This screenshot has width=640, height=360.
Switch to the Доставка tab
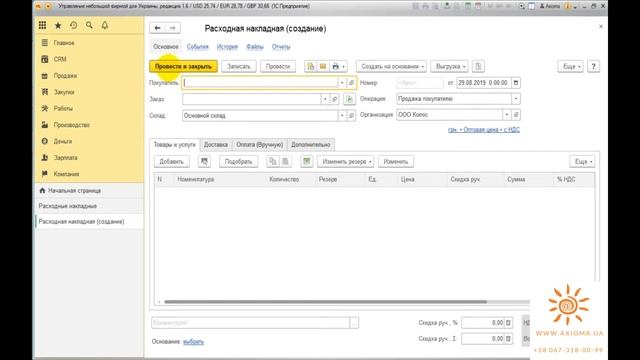216,144
